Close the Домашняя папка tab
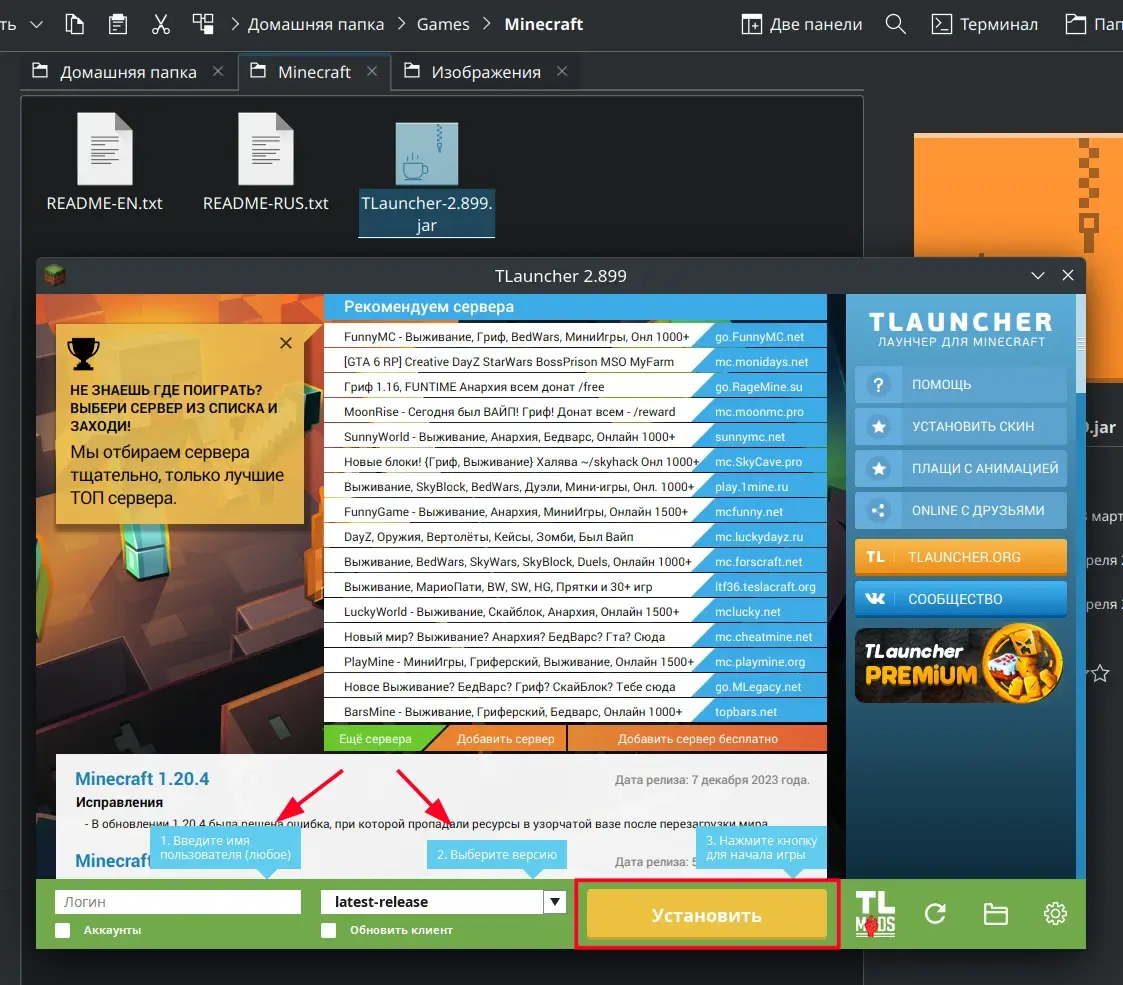This screenshot has height=985, width=1123. click(218, 71)
